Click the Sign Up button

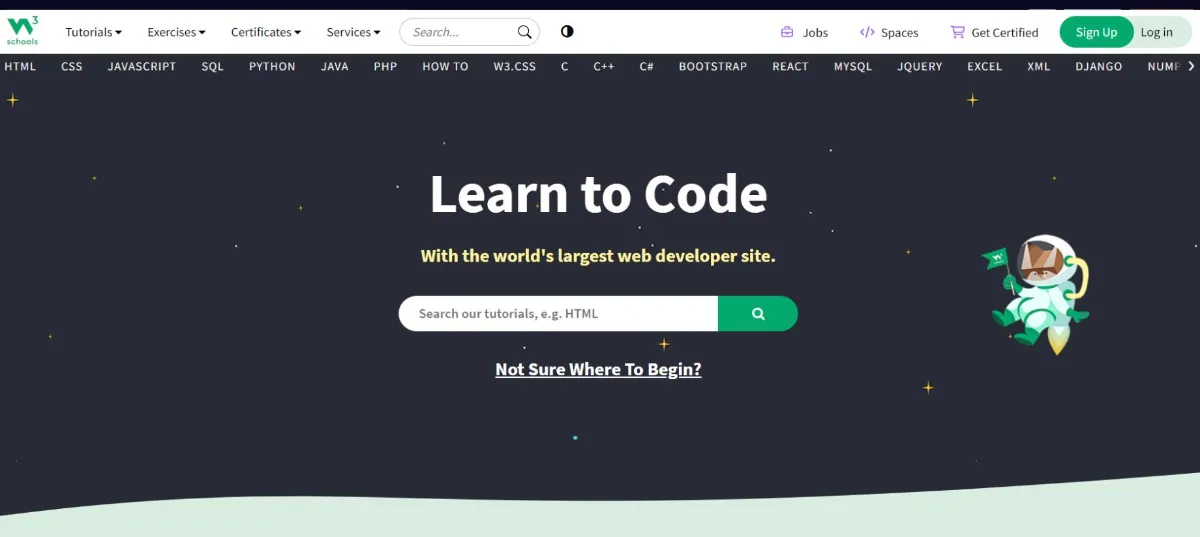[x=1096, y=32]
